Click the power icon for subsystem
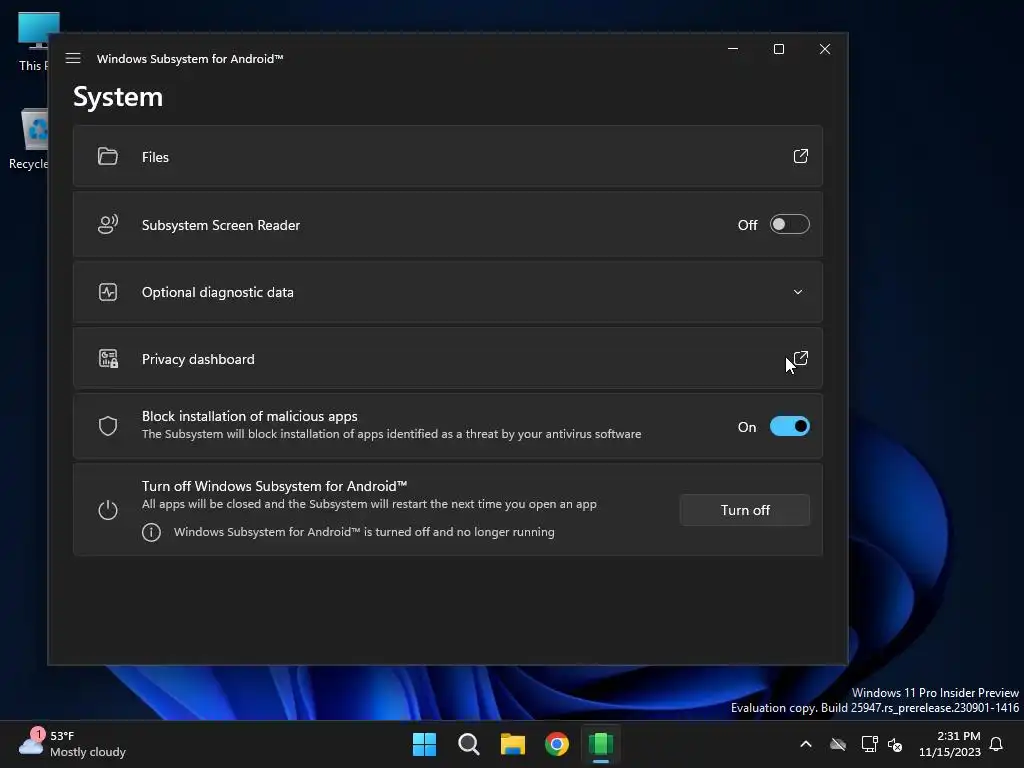Image resolution: width=1024 pixels, height=768 pixels. coord(108,509)
